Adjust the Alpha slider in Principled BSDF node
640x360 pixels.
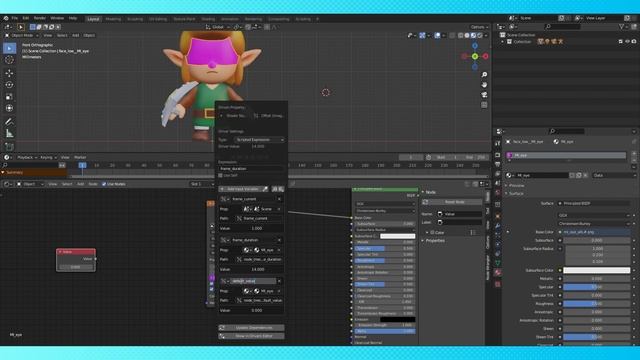click(384, 331)
